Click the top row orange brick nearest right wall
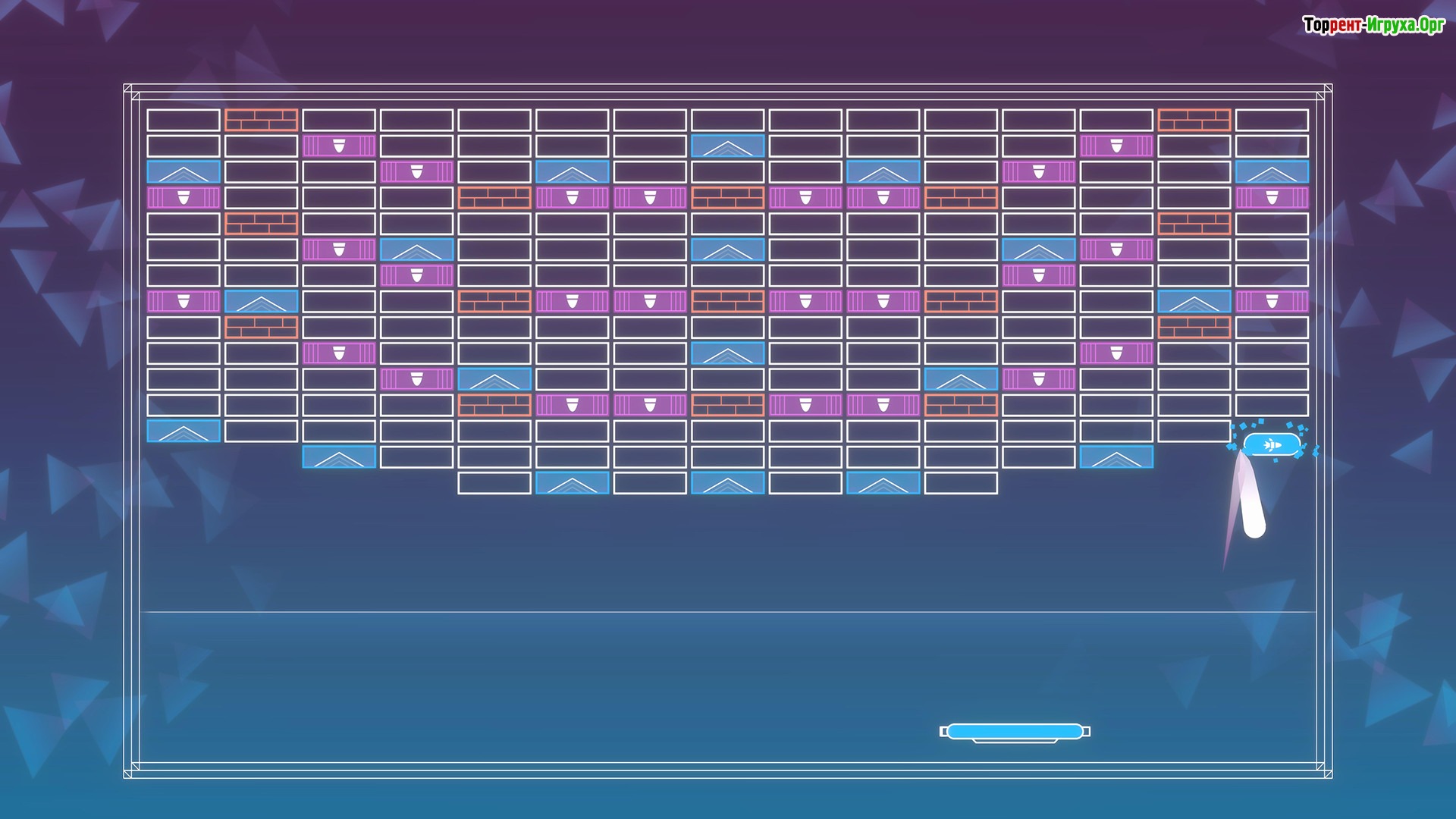1456x819 pixels. pyautogui.click(x=1194, y=120)
